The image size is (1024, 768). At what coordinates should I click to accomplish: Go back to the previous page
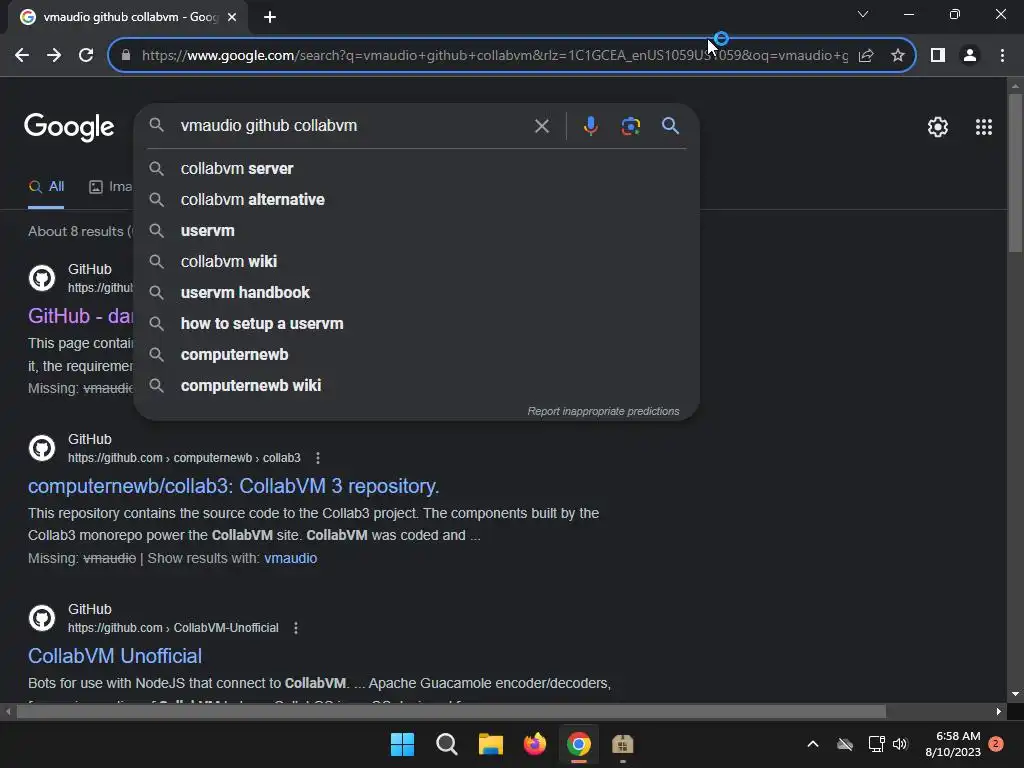(x=22, y=56)
